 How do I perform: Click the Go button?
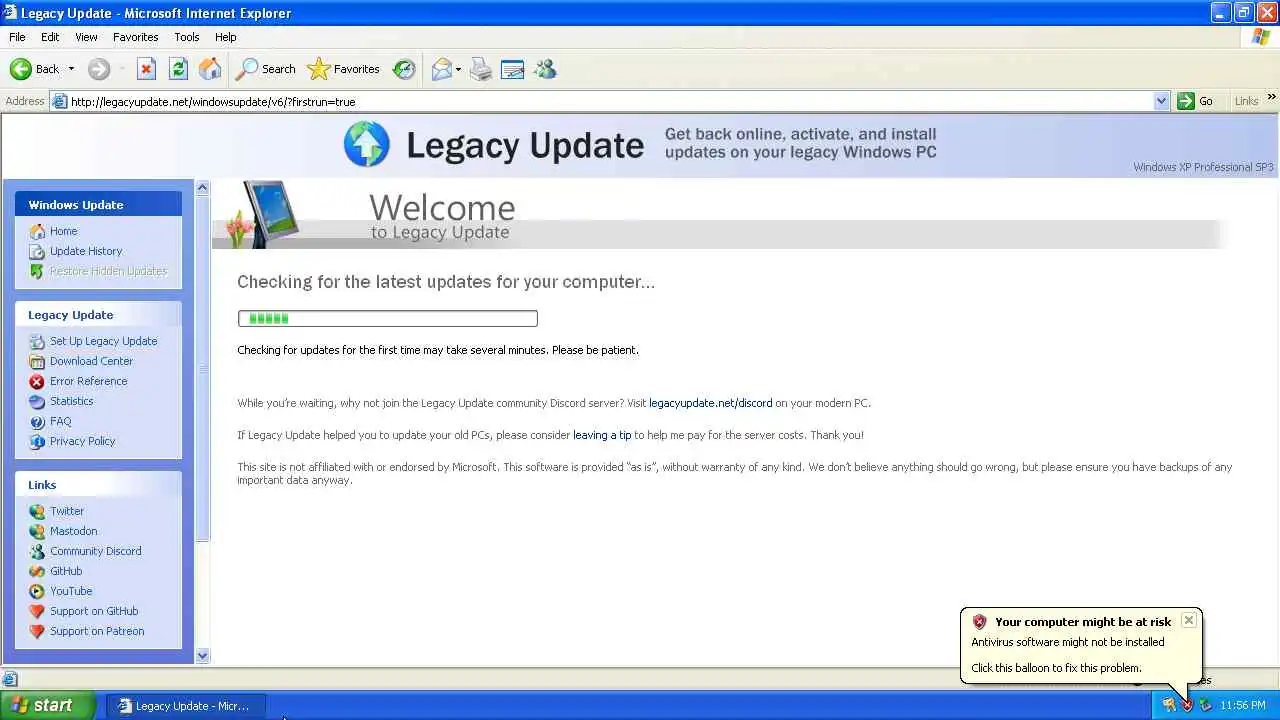click(1197, 101)
